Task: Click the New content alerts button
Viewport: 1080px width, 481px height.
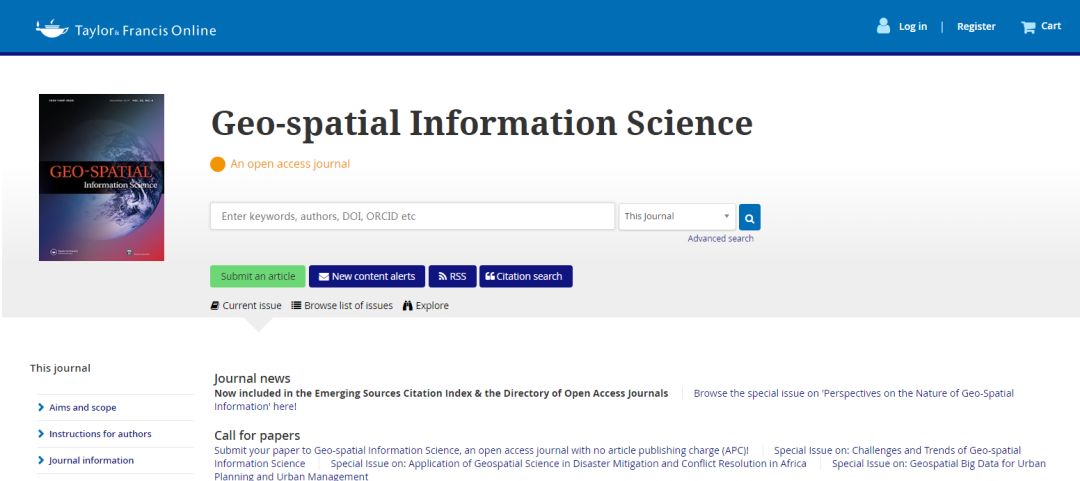Action: coord(366,276)
